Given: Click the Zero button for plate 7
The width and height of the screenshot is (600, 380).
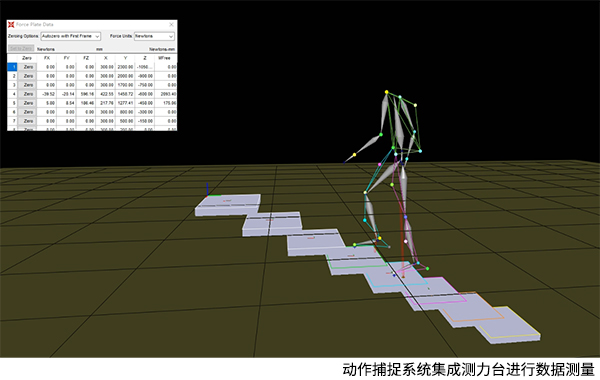Looking at the screenshot, I should (x=28, y=121).
